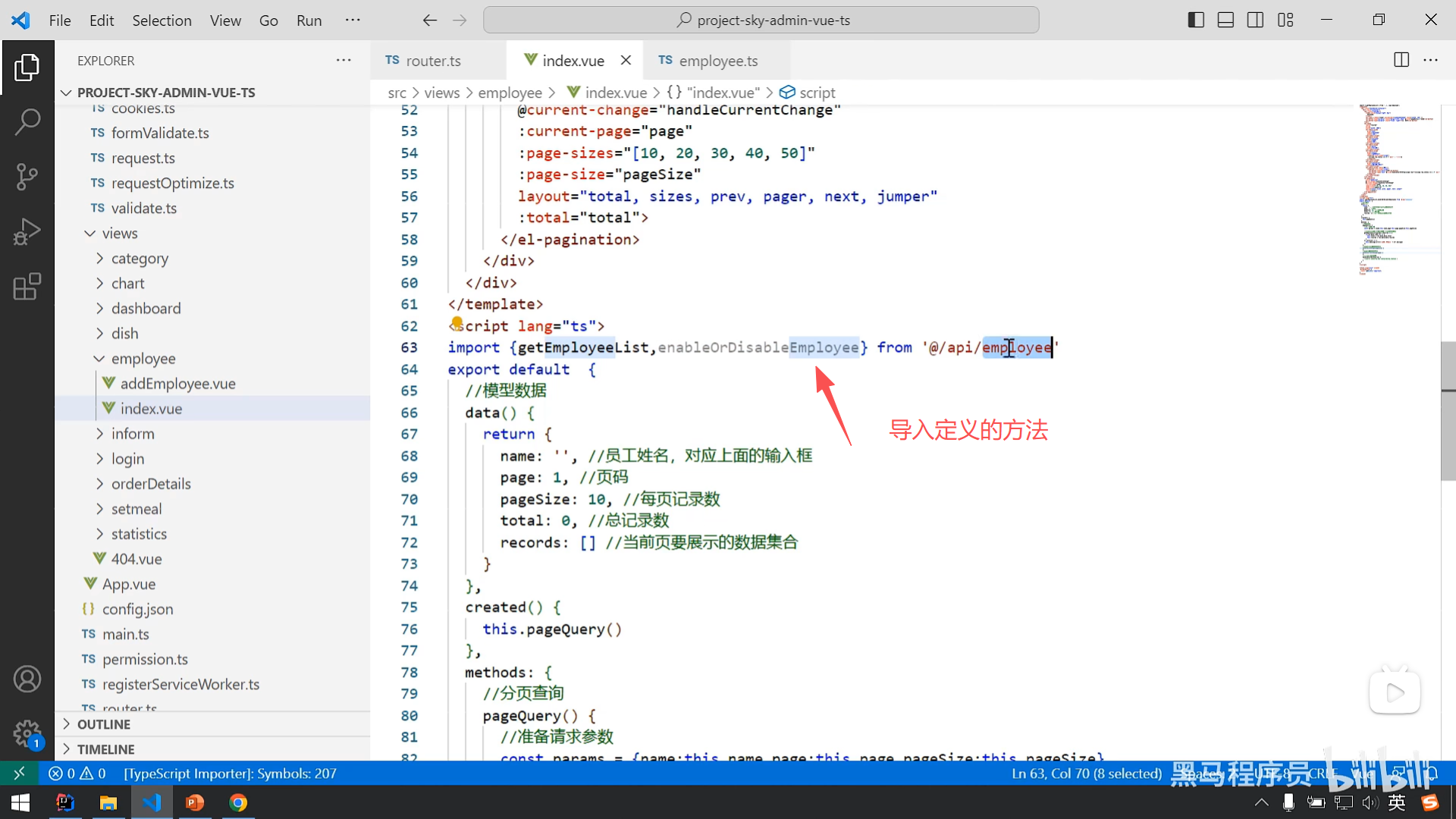
Task: Expand the dashboard folder
Action: tap(146, 308)
